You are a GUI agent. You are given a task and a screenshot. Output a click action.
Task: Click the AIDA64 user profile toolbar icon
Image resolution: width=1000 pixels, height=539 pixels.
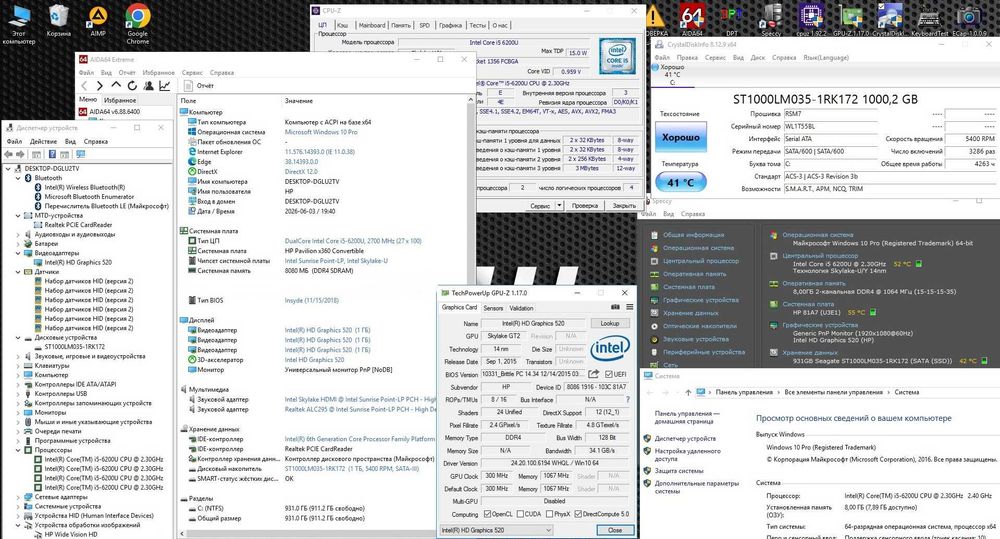coord(149,85)
